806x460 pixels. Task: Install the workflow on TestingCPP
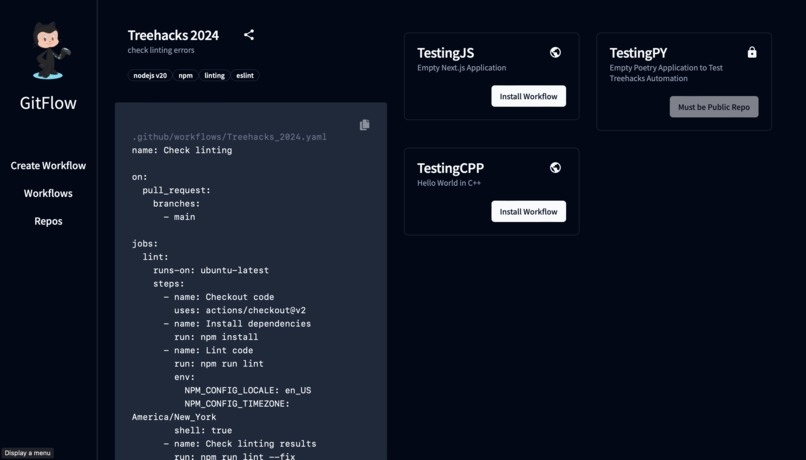[528, 211]
